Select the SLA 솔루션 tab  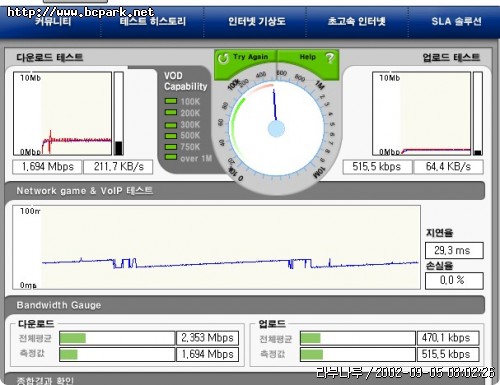tap(456, 22)
